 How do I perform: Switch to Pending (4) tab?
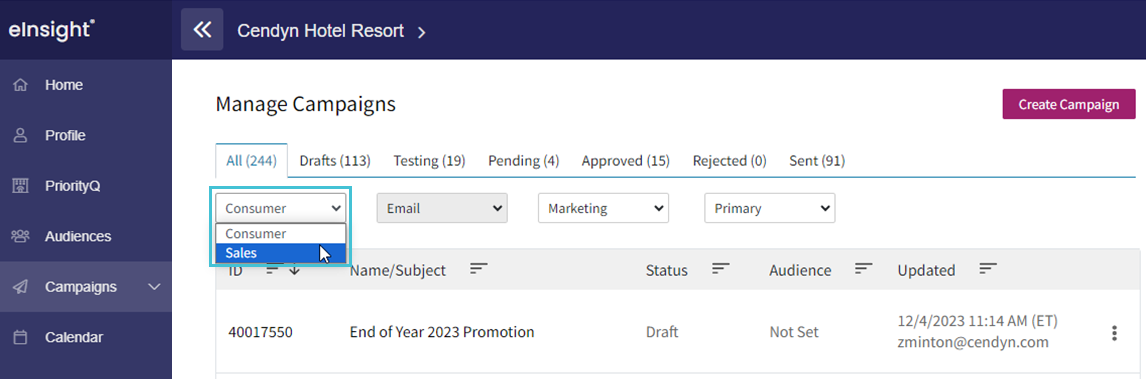point(523,161)
